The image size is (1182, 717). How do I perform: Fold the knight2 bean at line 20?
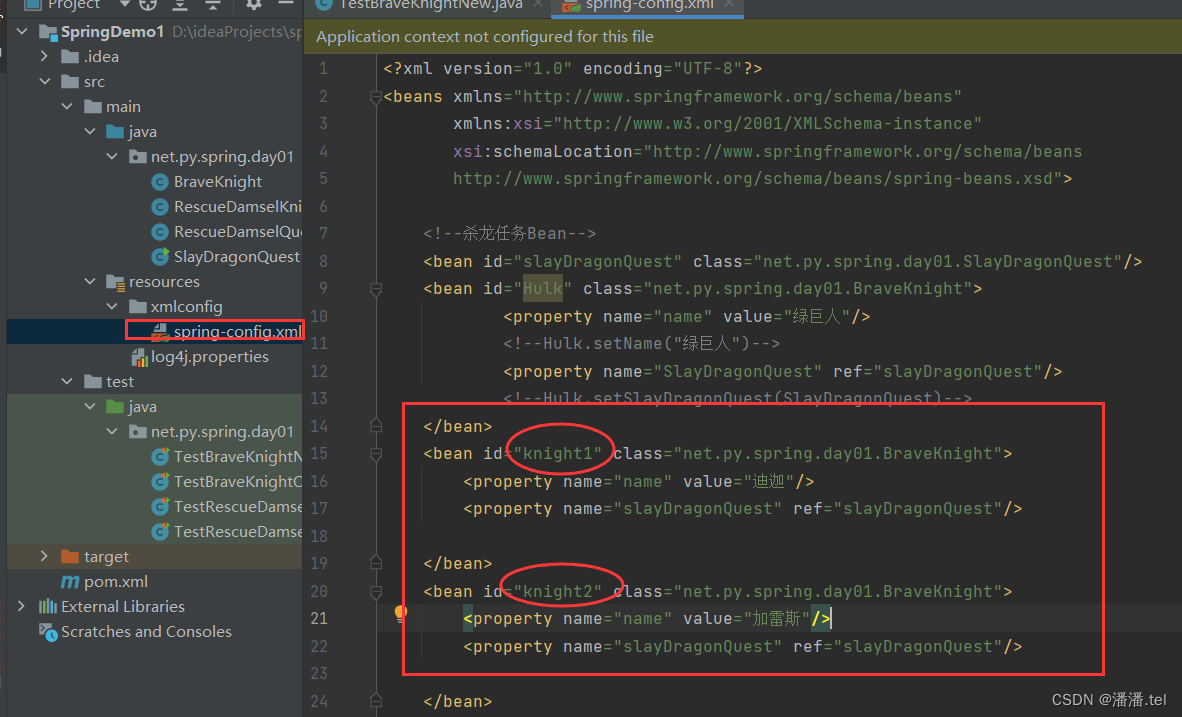pos(375,592)
